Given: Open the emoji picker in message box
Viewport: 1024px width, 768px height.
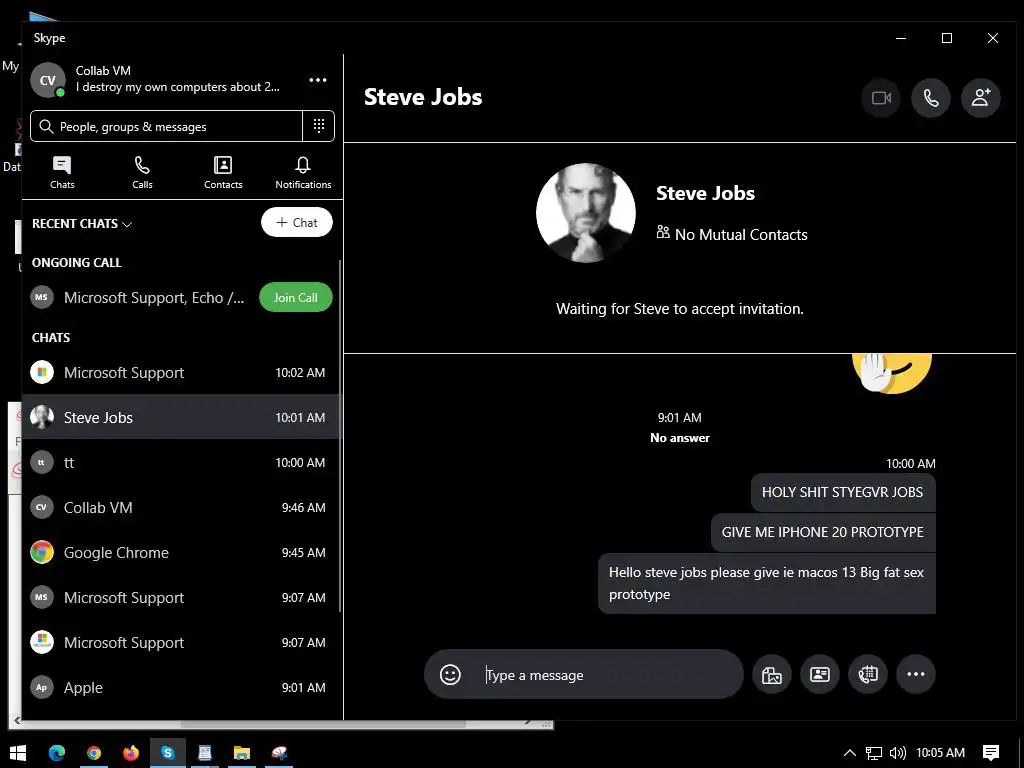Looking at the screenshot, I should tap(450, 675).
